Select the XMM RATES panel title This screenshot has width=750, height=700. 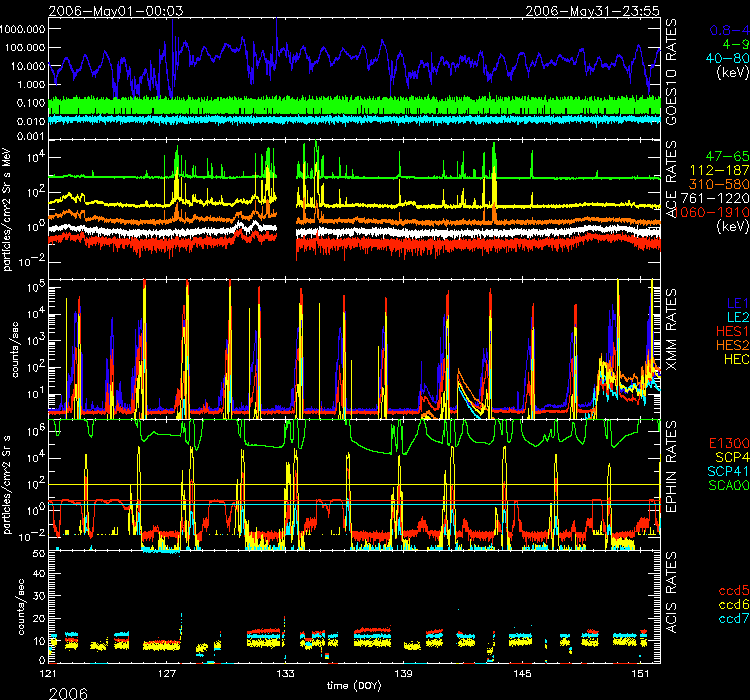(x=672, y=344)
